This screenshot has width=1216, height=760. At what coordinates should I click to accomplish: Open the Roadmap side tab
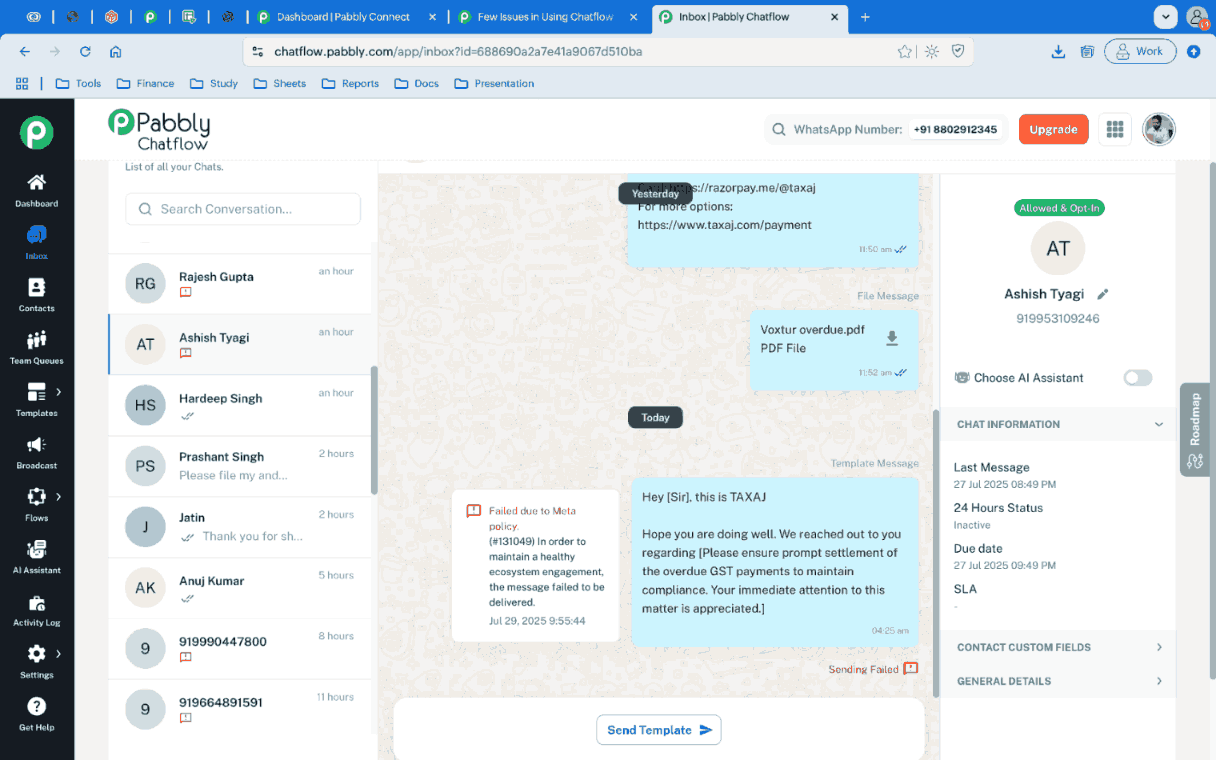(x=1195, y=430)
